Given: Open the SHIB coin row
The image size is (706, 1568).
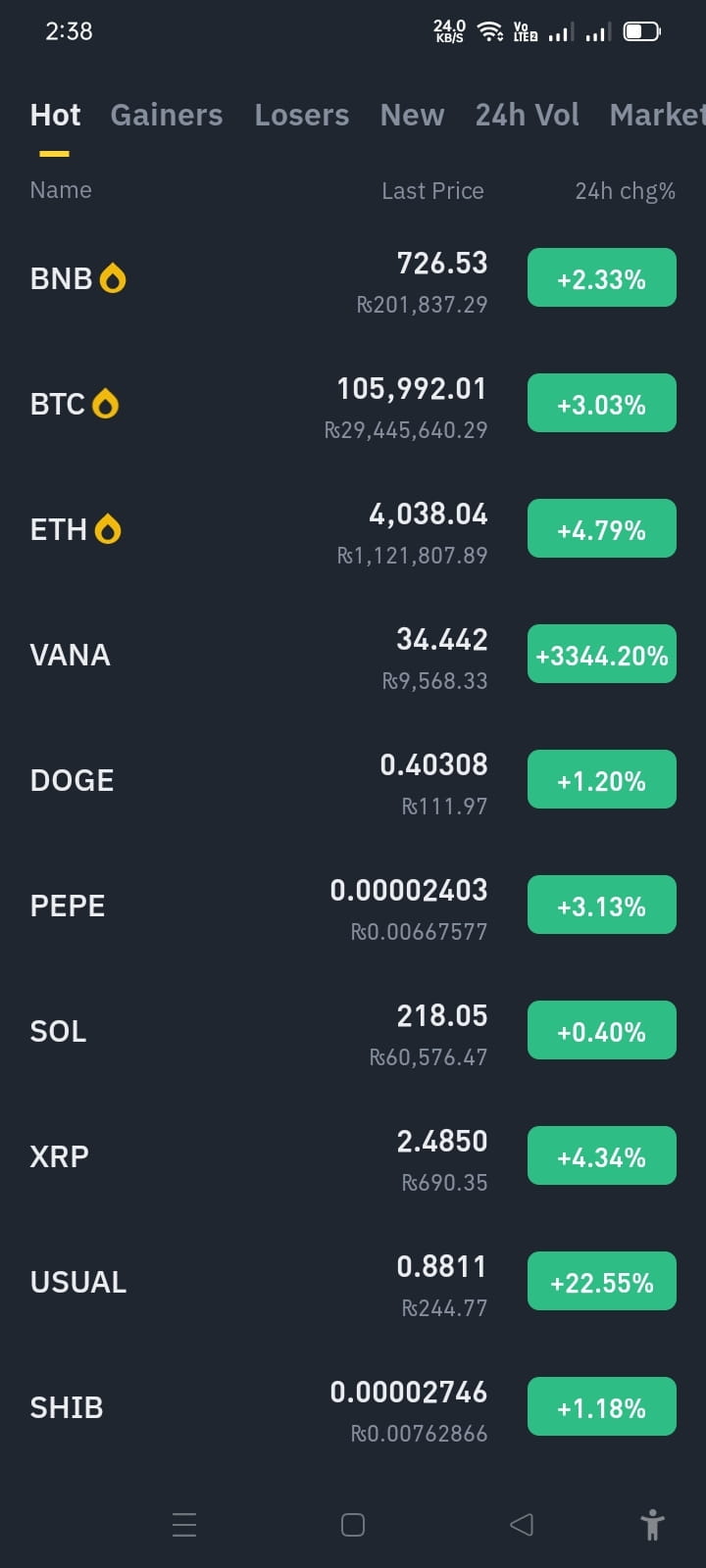Looking at the screenshot, I should pos(353,1408).
